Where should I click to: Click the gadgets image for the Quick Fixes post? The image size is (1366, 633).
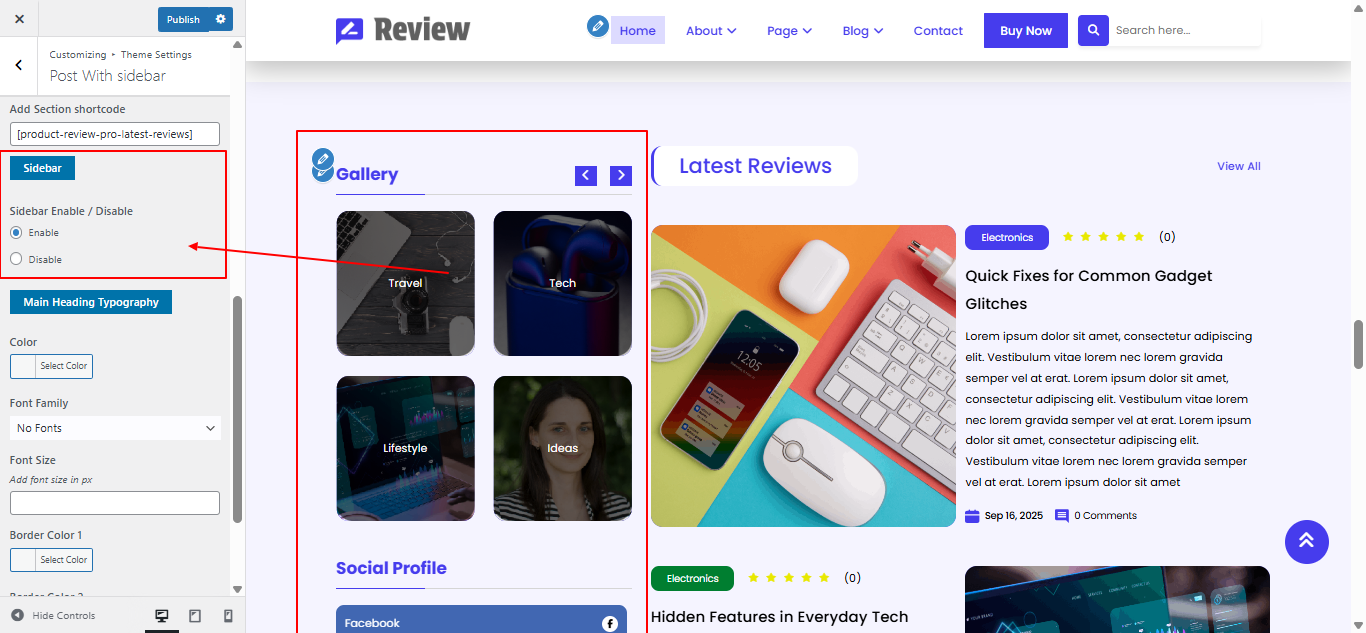pos(803,376)
